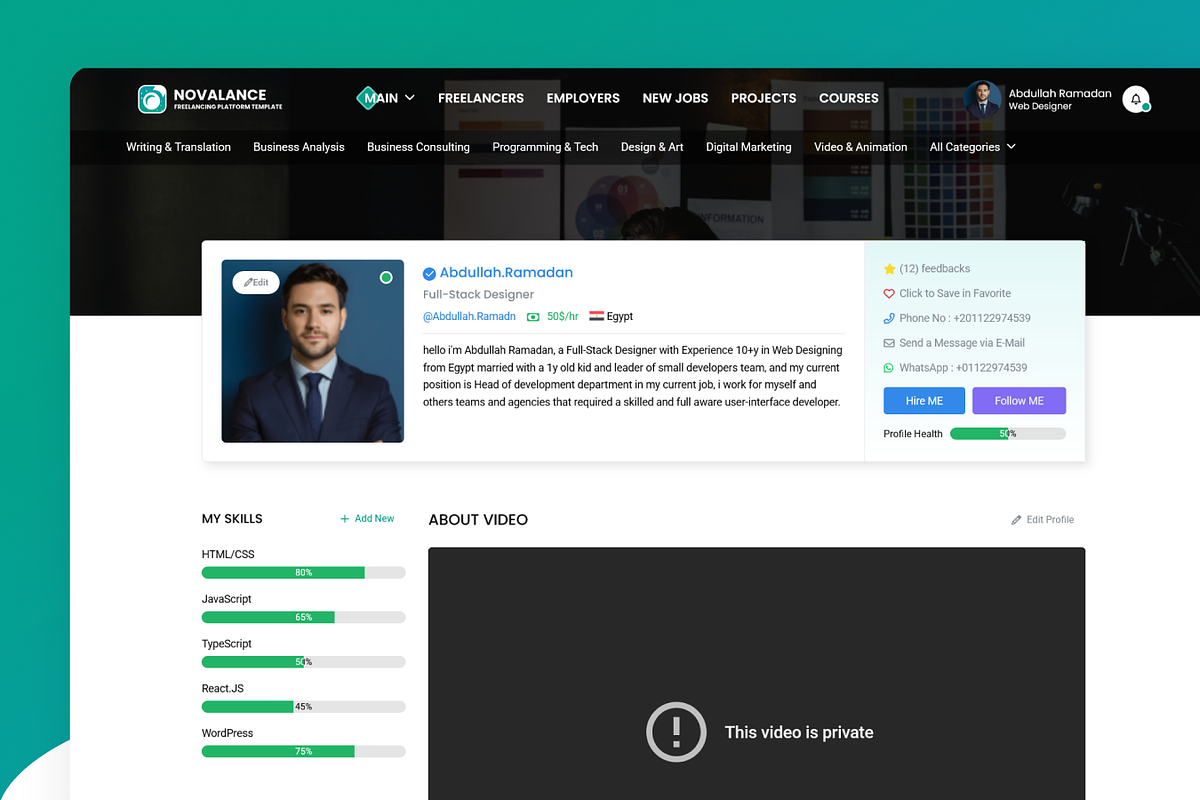Click the TypeScript 50% skill bar
Image resolution: width=1200 pixels, height=800 pixels.
tap(304, 662)
